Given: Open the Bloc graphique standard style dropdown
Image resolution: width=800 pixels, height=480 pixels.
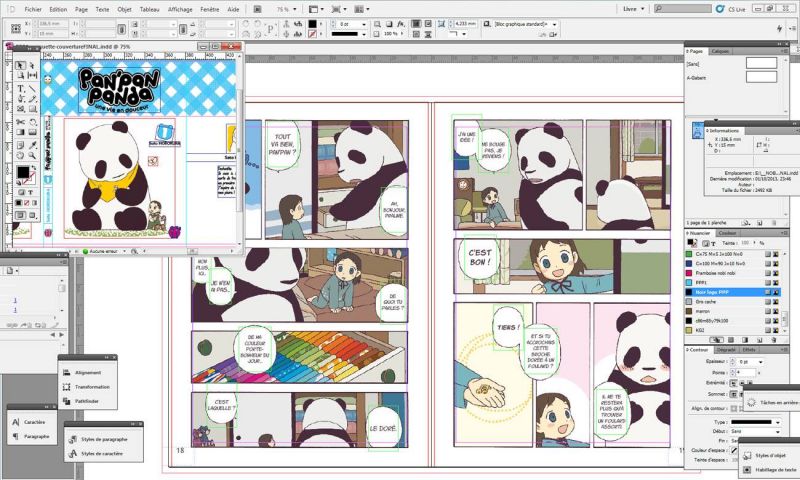Looking at the screenshot, I should pos(555,24).
